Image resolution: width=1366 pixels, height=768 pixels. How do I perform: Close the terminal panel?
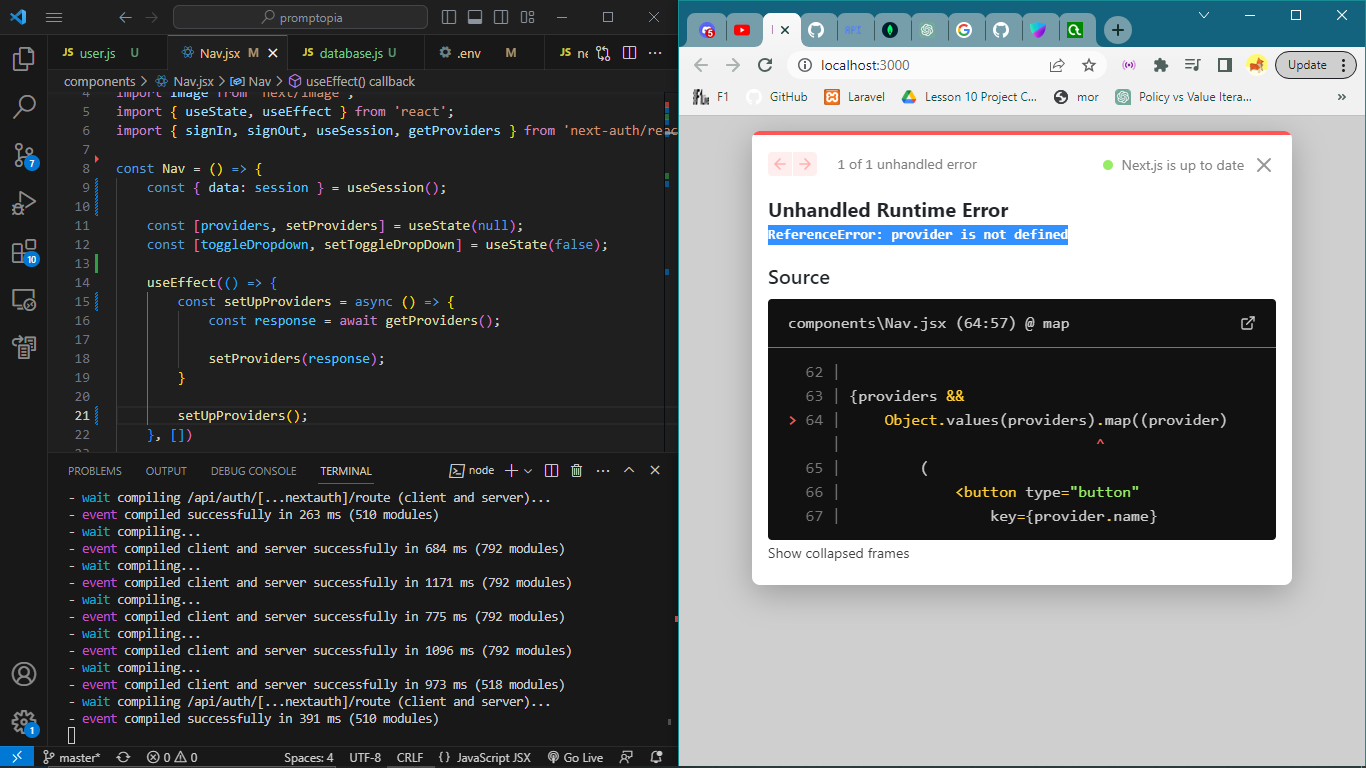point(655,470)
